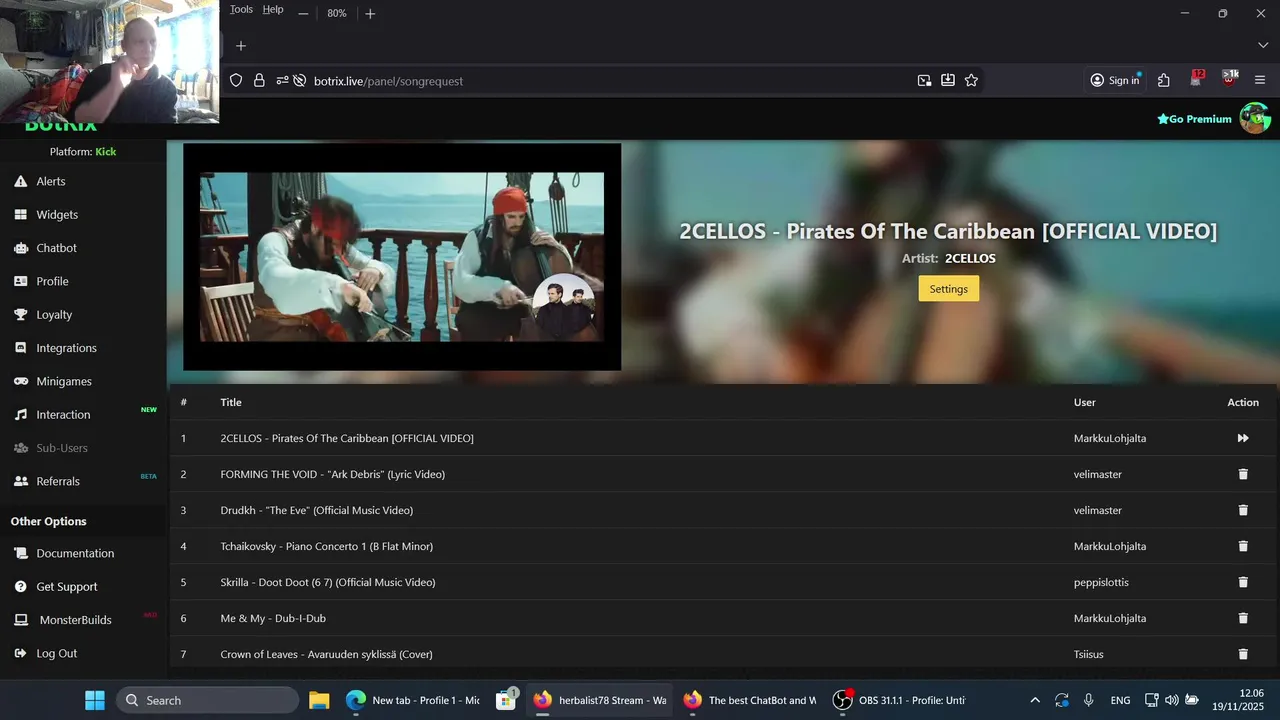Image resolution: width=1280 pixels, height=720 pixels.
Task: Click the ENG language indicator
Action: point(1120,700)
